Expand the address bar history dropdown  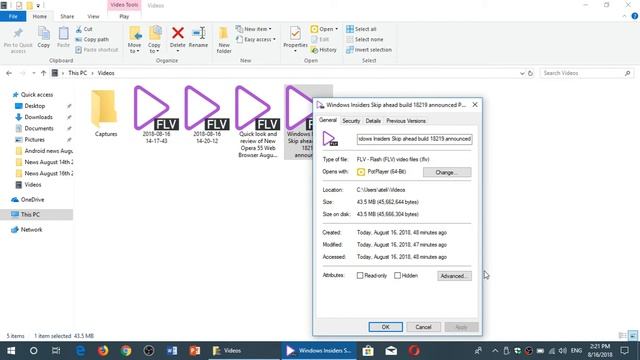point(522,73)
